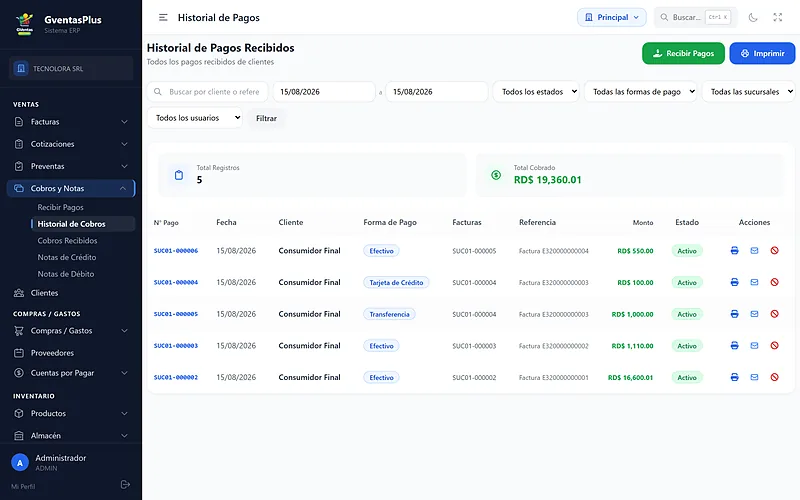Print payment SUC01-000006 via printer icon

734,251
